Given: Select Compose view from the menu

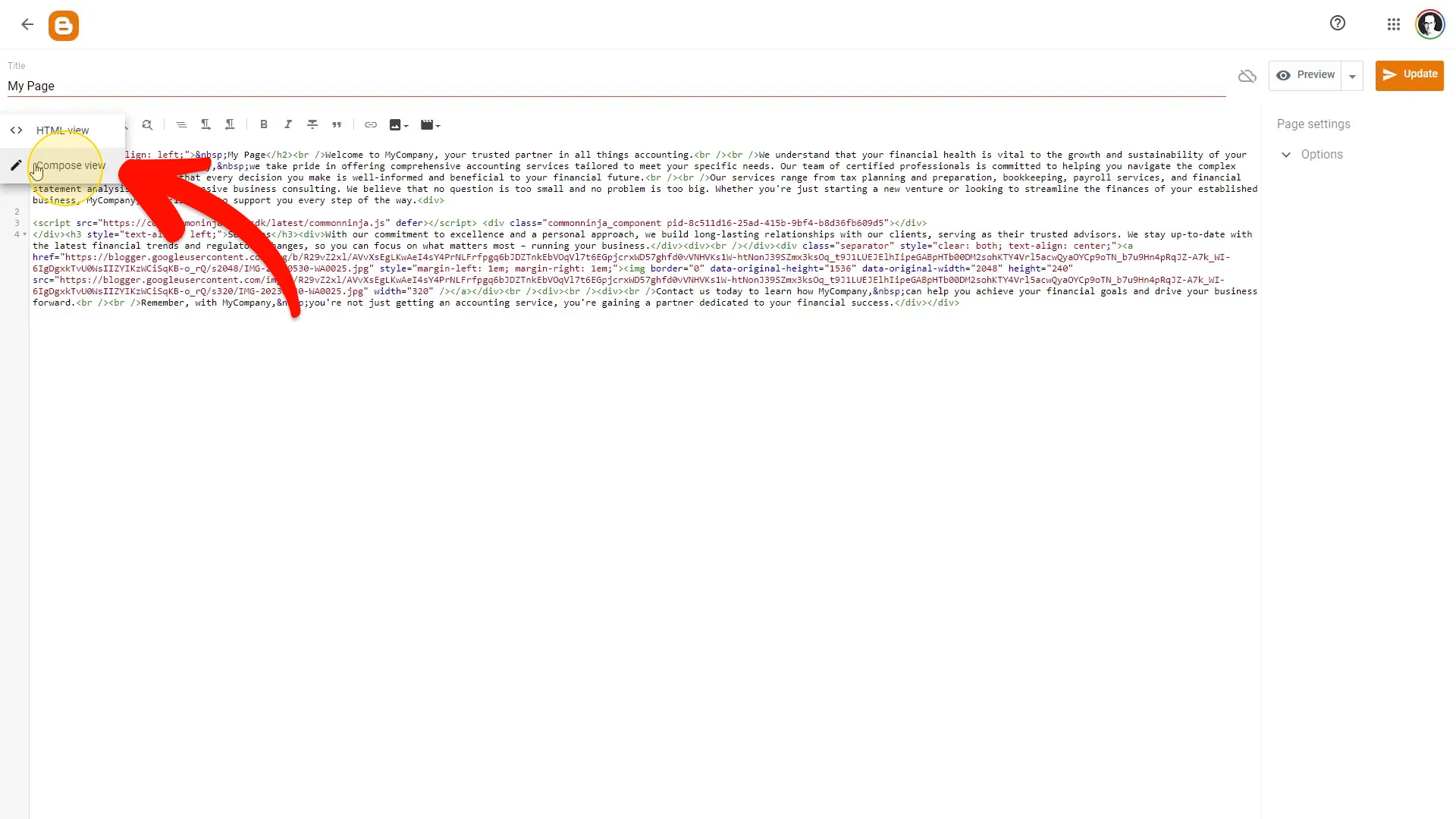Looking at the screenshot, I should coord(63,165).
